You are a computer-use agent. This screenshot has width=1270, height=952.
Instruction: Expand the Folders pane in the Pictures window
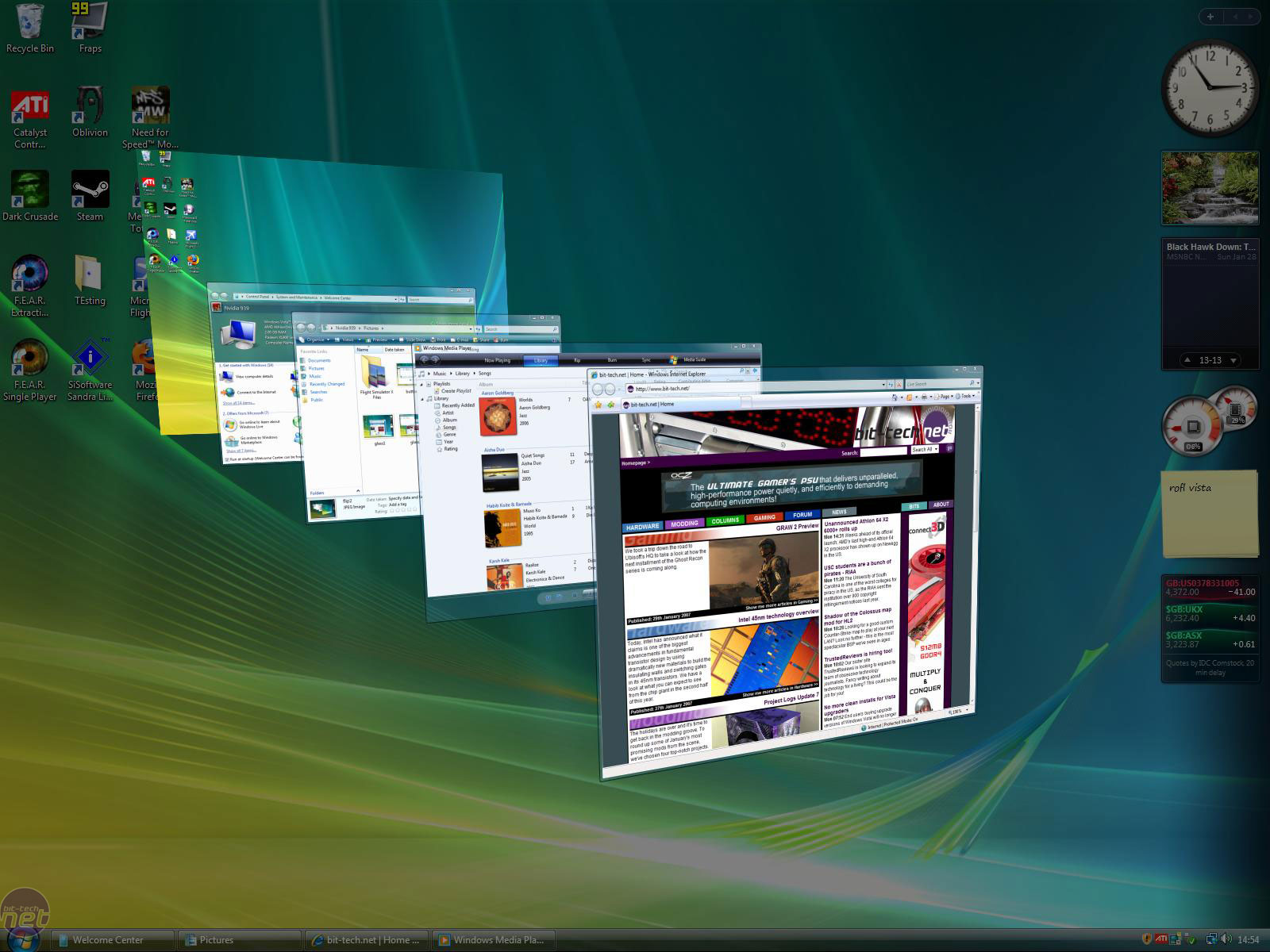click(358, 490)
